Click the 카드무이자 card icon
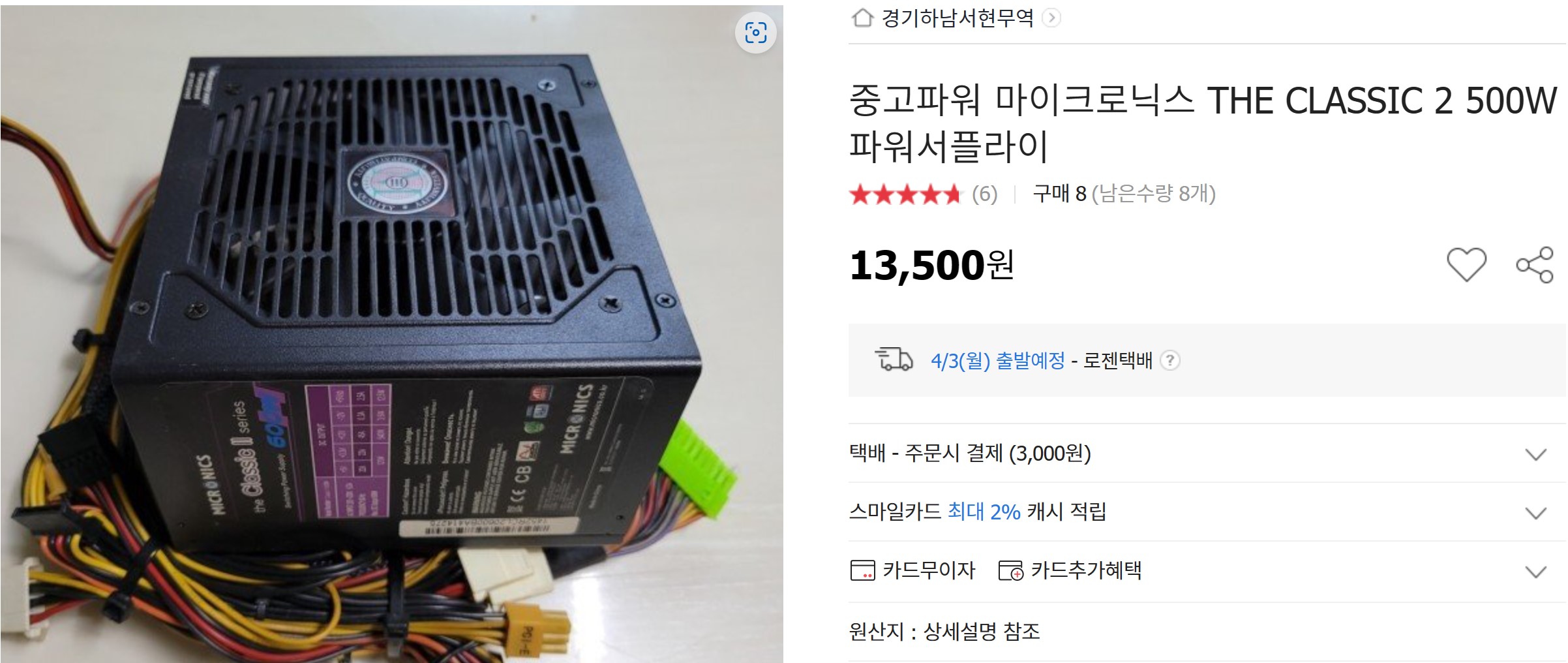1568x663 pixels. (862, 570)
